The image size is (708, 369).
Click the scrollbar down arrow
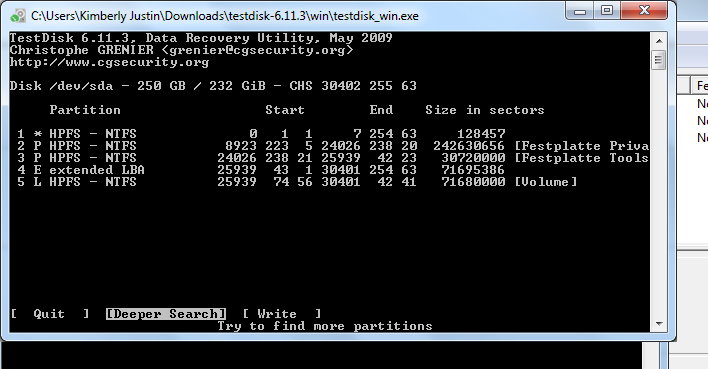tap(659, 323)
